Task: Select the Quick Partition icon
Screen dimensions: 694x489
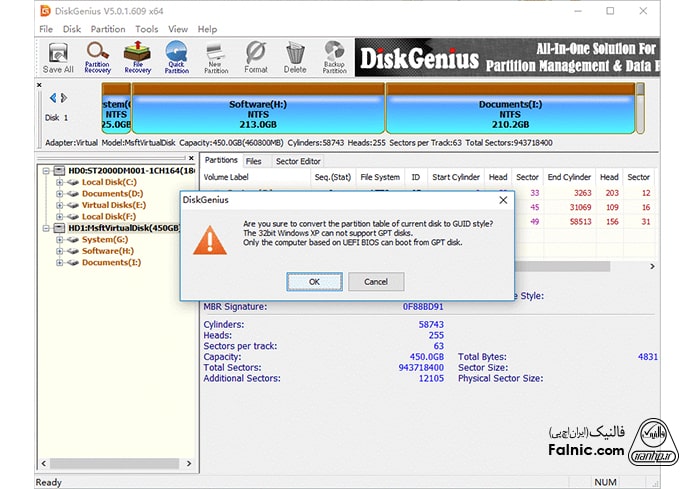Action: [x=176, y=57]
